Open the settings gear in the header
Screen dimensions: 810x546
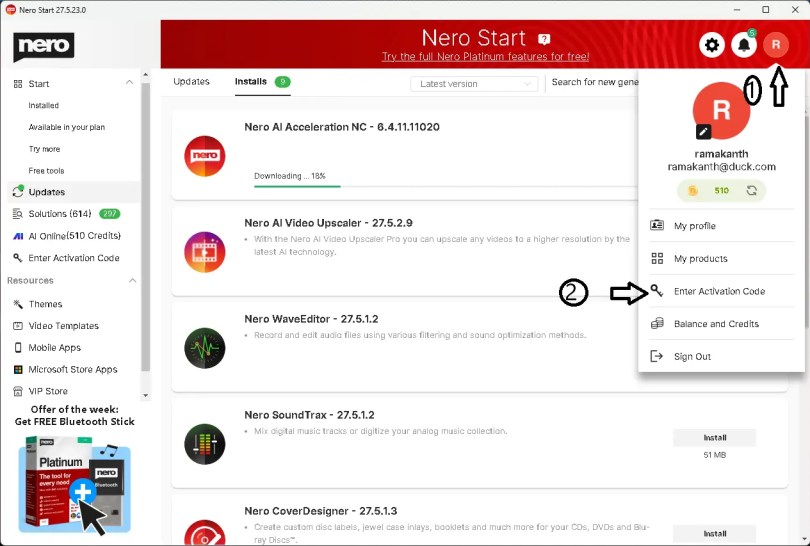pos(711,45)
